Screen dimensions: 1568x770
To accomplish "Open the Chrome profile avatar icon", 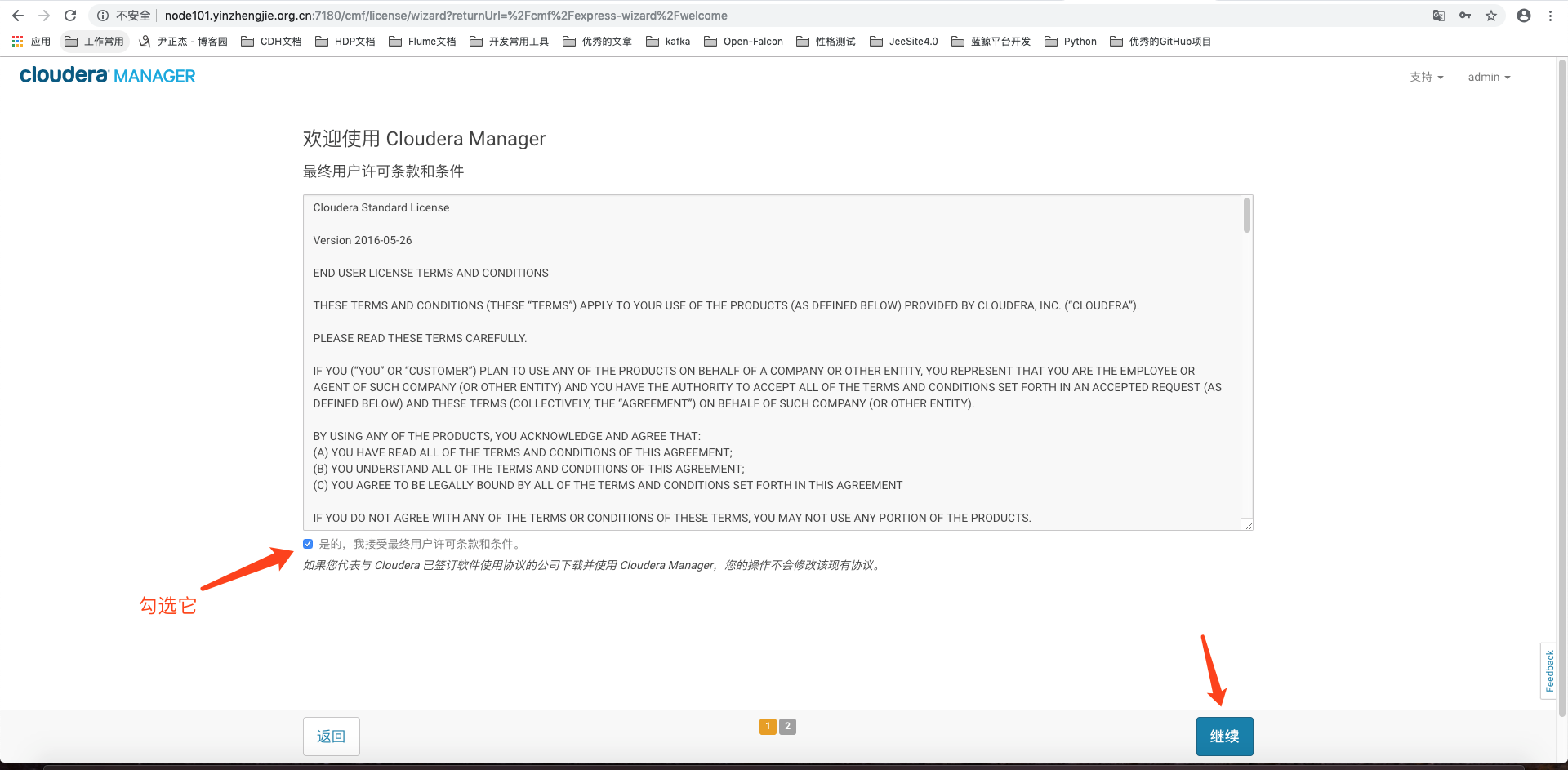I will [x=1524, y=16].
